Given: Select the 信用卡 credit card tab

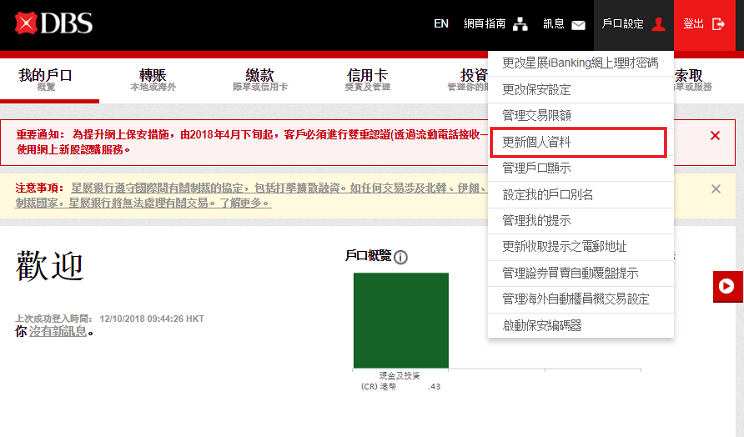Looking at the screenshot, I should tap(366, 79).
